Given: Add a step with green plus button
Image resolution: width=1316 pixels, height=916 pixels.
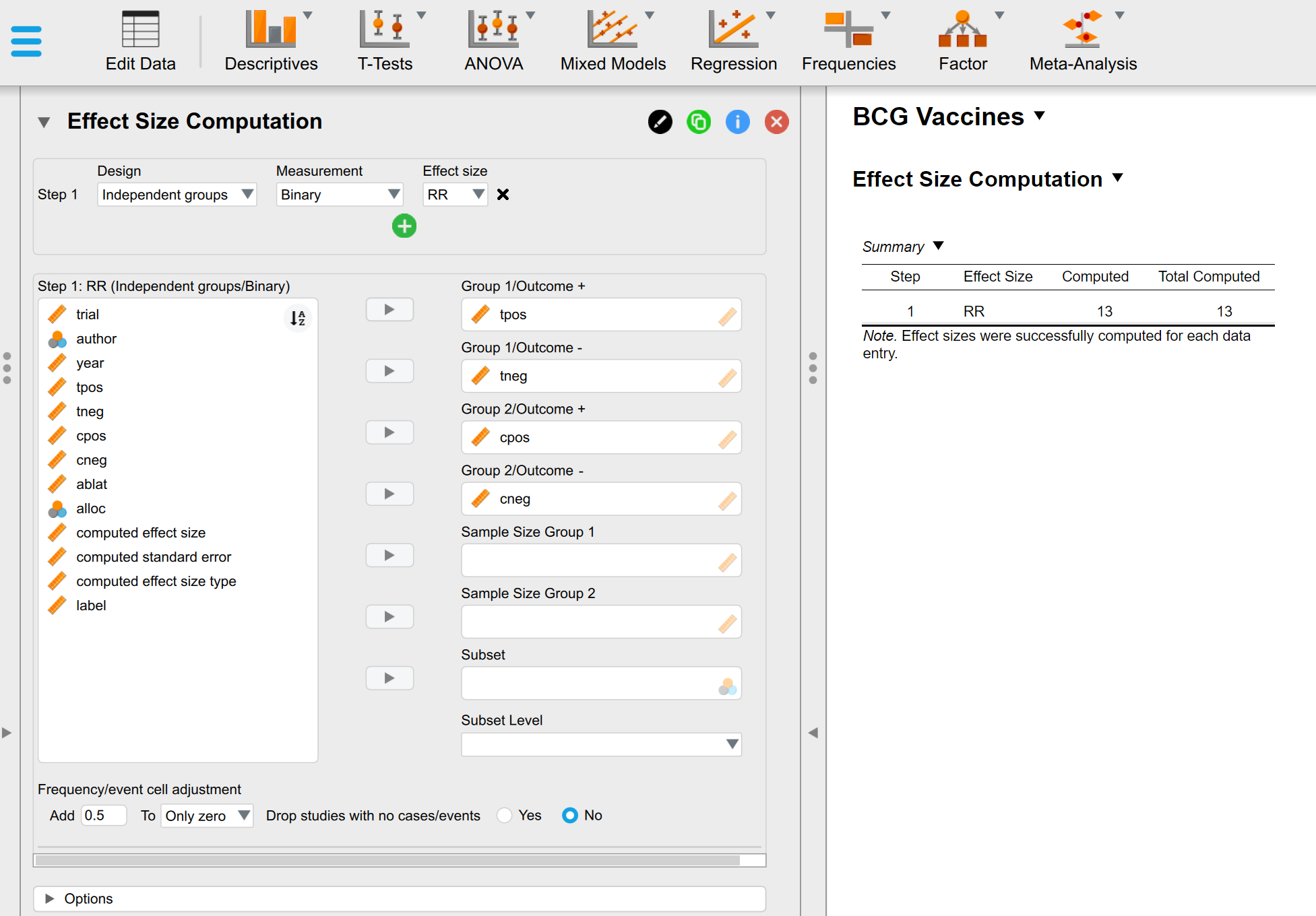Looking at the screenshot, I should coord(404,226).
